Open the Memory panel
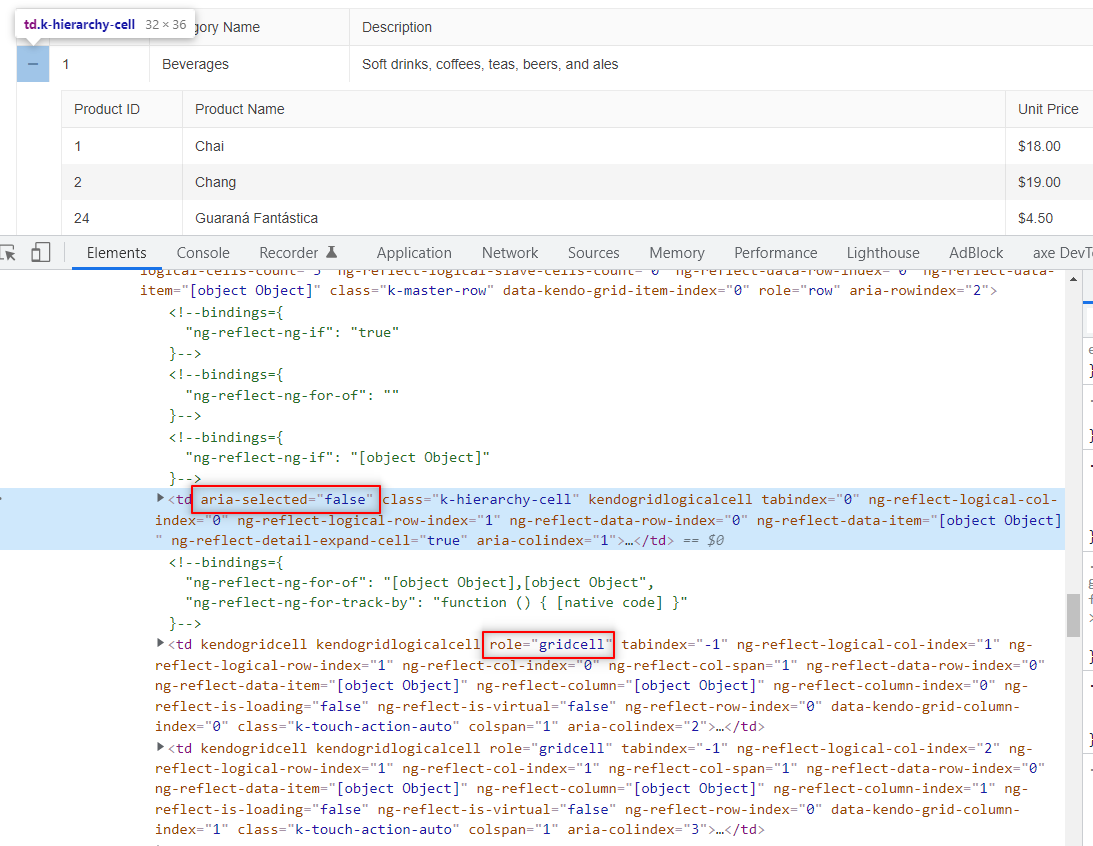This screenshot has width=1093, height=846. click(676, 252)
